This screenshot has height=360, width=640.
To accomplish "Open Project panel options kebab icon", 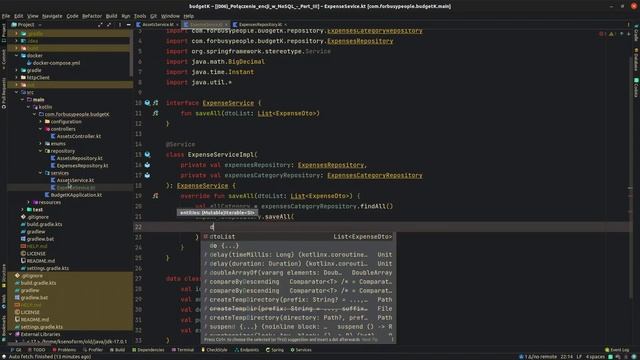I will (120, 25).
